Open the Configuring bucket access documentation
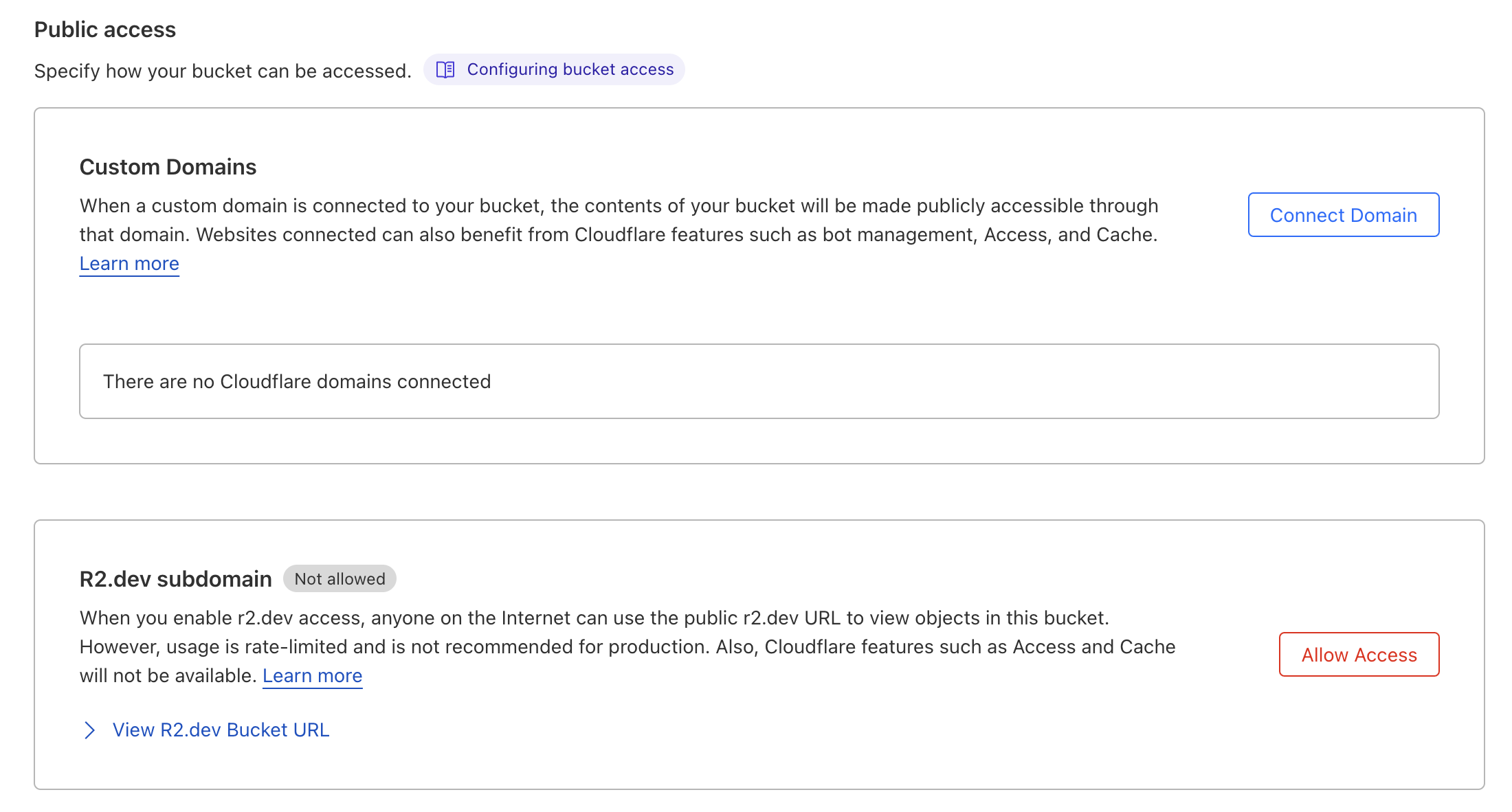Viewport: 1512px width, 812px height. pos(570,69)
